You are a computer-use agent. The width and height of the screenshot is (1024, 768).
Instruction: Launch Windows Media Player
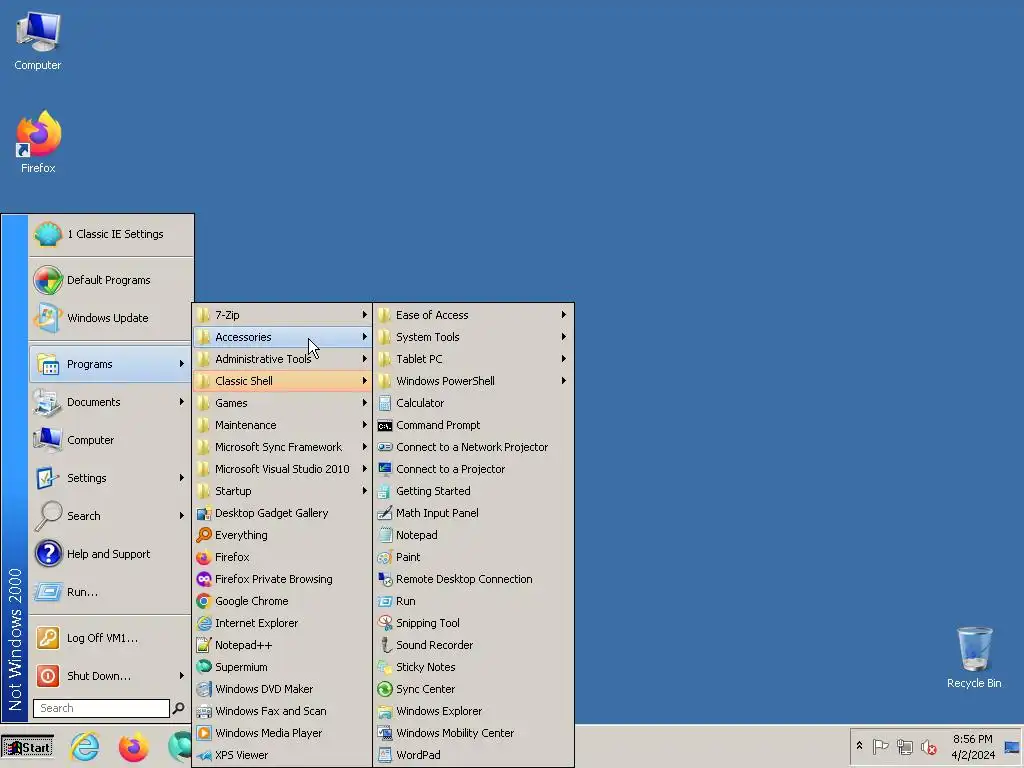coord(282,733)
